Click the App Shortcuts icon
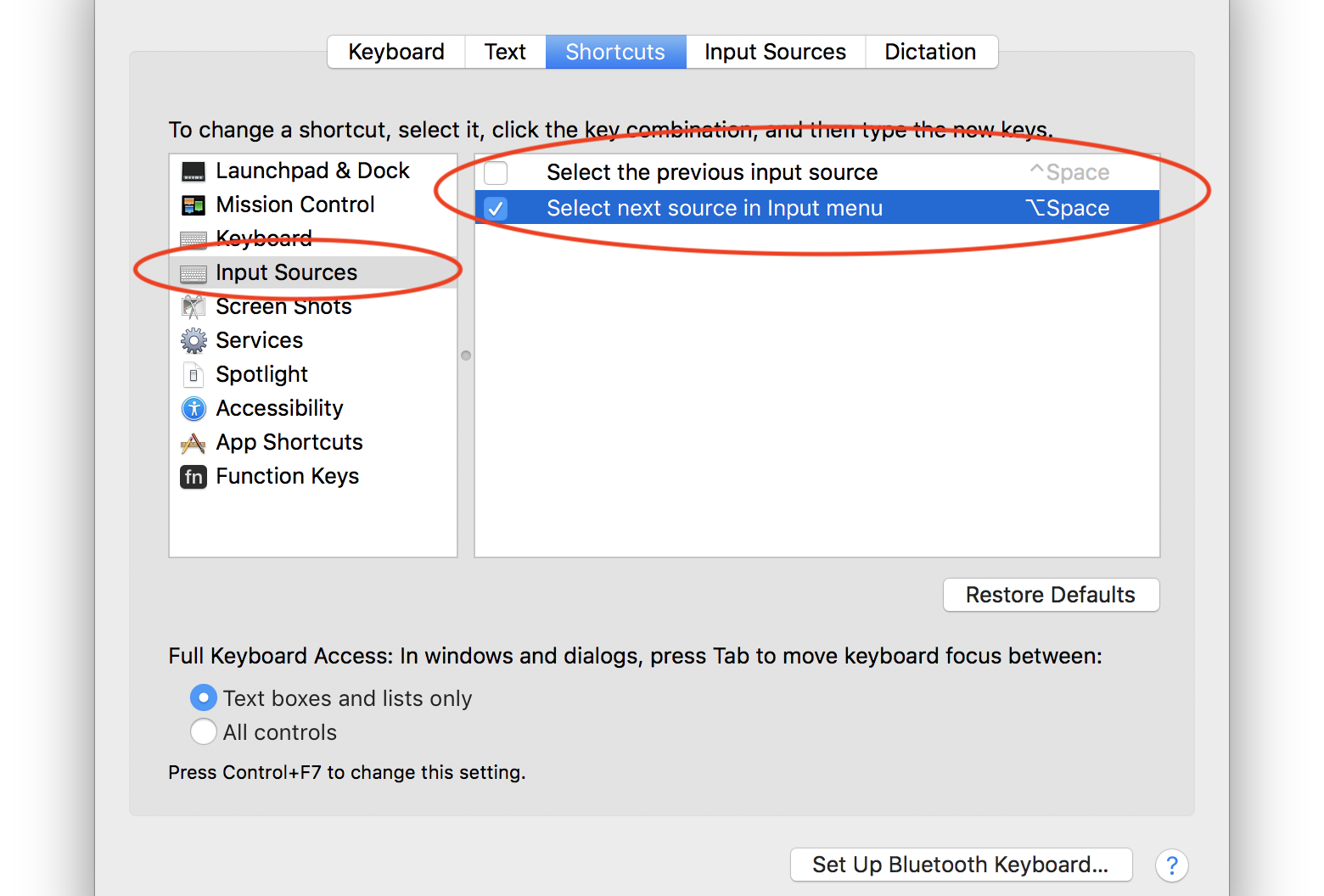Viewport: 1324px width, 896px height. [194, 443]
